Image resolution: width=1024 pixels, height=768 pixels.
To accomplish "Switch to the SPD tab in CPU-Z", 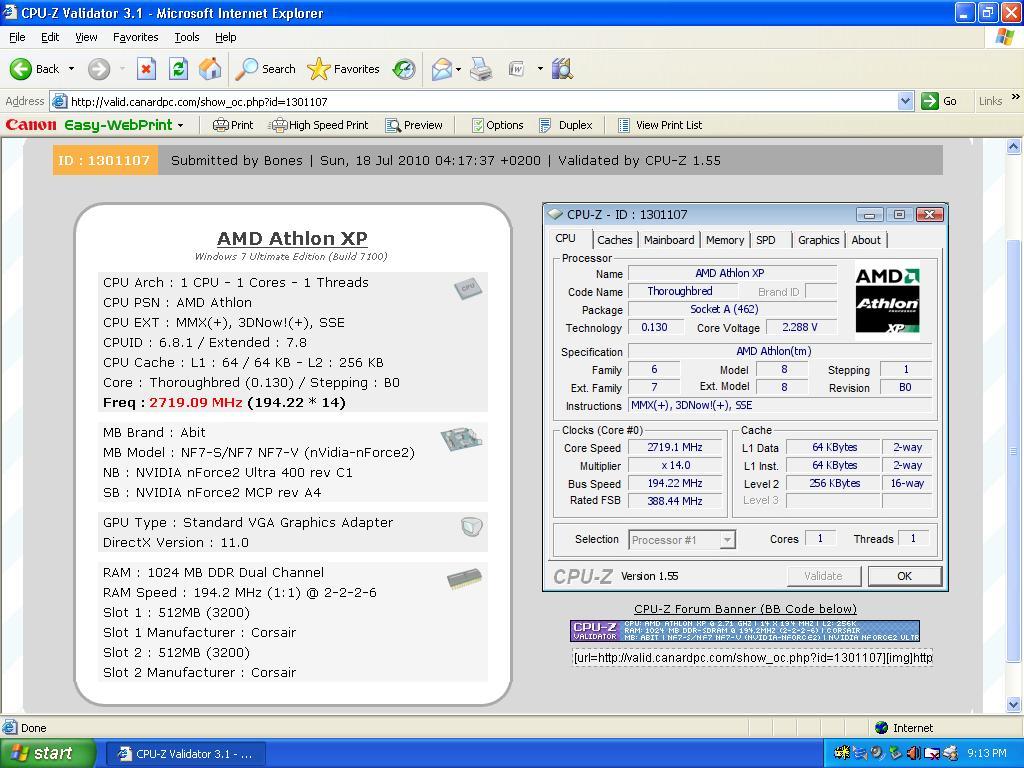I will tap(766, 240).
